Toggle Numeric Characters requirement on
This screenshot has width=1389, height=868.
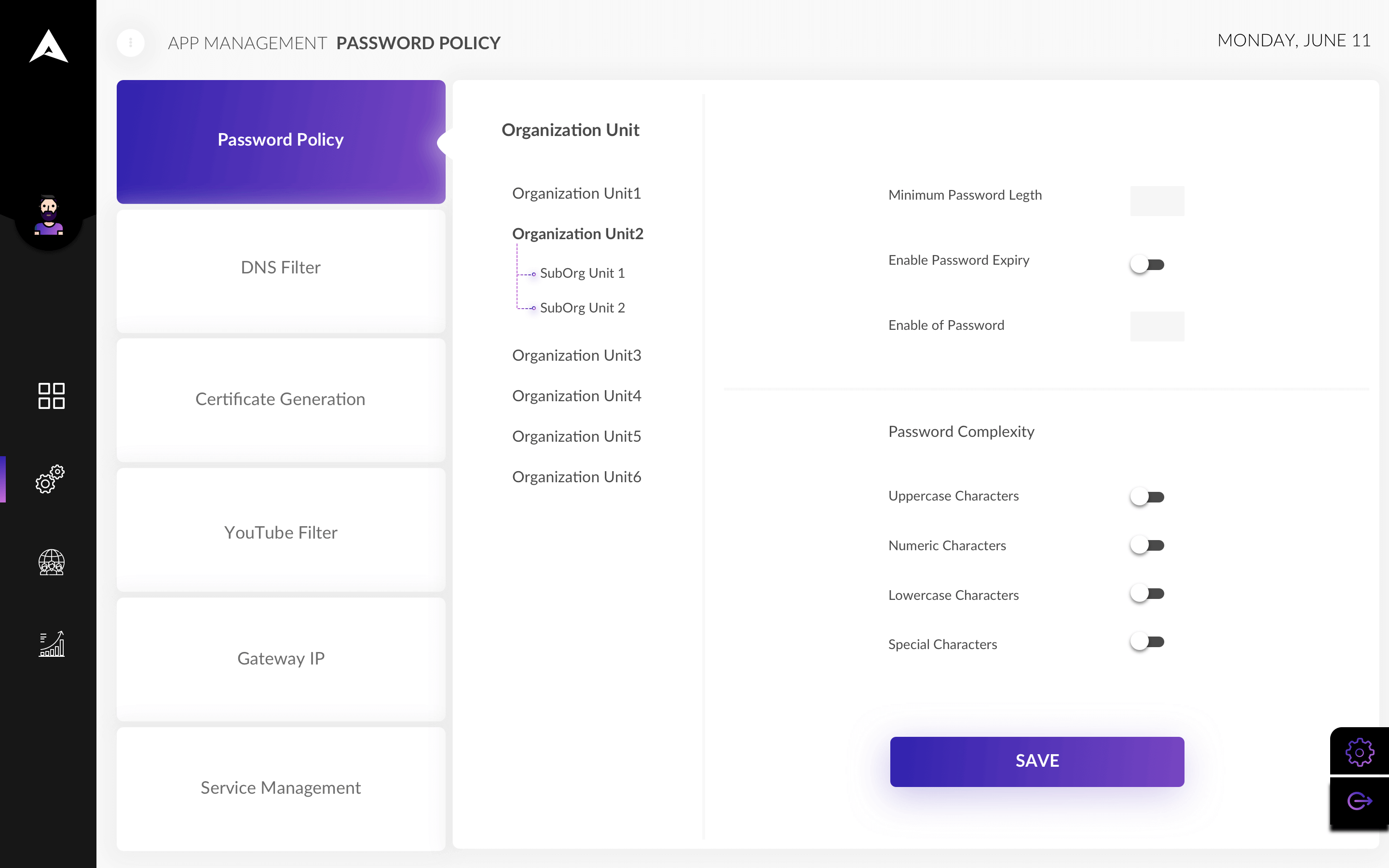click(x=1147, y=545)
